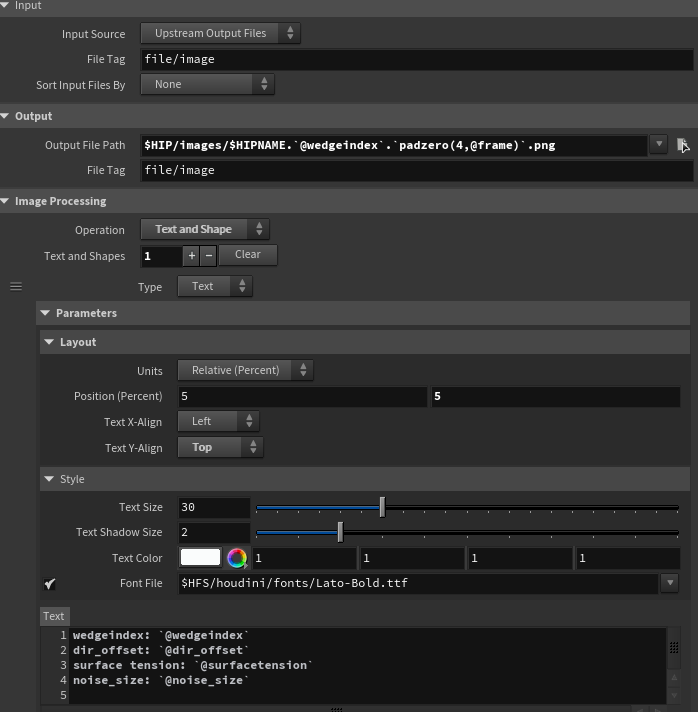Collapse the Style section
698x712 pixels.
[50, 480]
